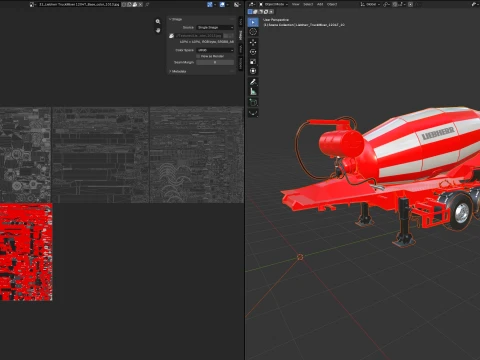
Task: Open the Object menu in 3D viewport
Action: click(332, 4)
